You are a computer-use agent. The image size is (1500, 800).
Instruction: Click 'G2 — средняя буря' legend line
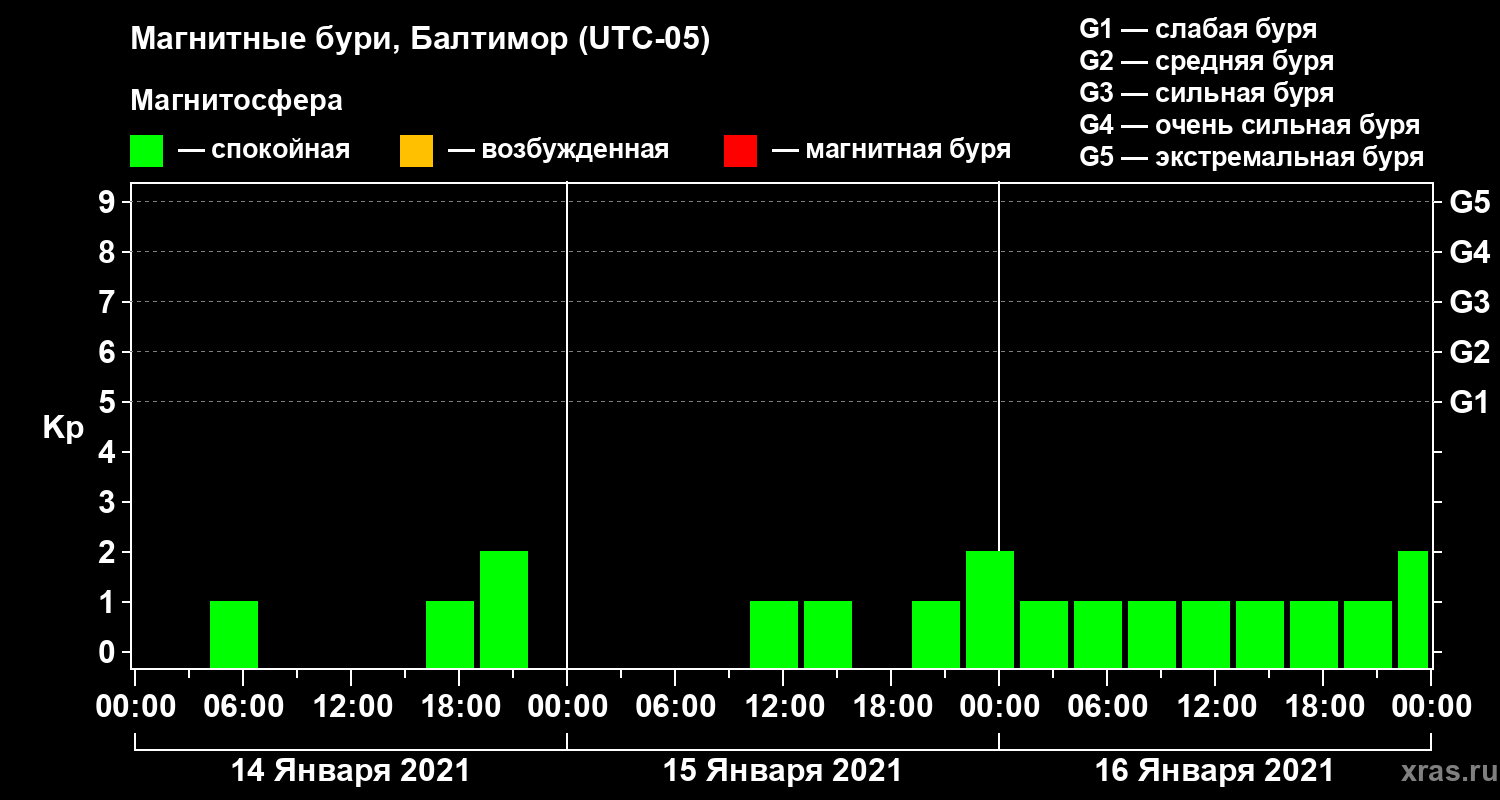tap(1206, 61)
